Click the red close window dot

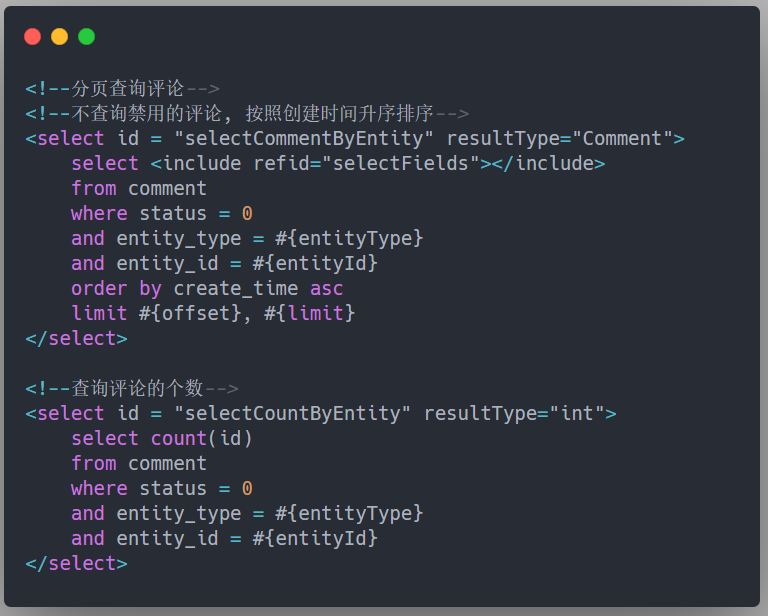click(32, 37)
